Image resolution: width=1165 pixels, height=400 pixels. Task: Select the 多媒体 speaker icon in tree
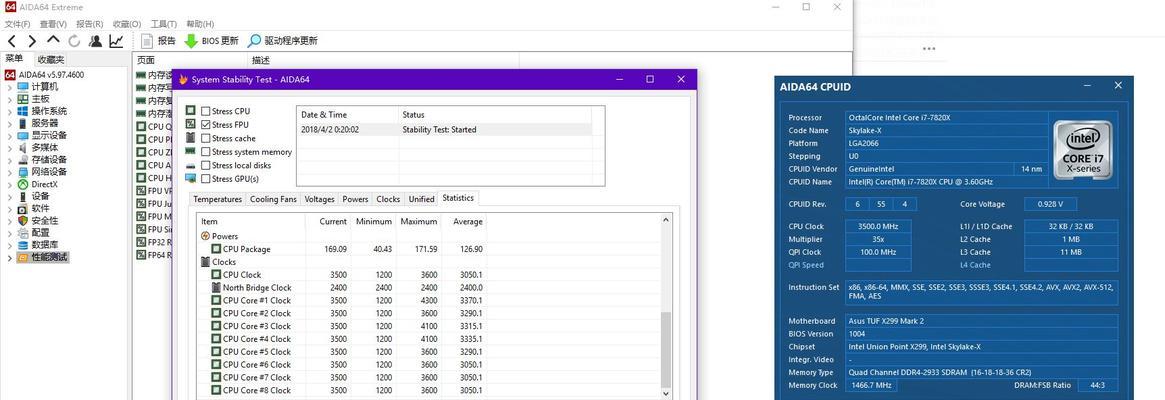tap(22, 148)
